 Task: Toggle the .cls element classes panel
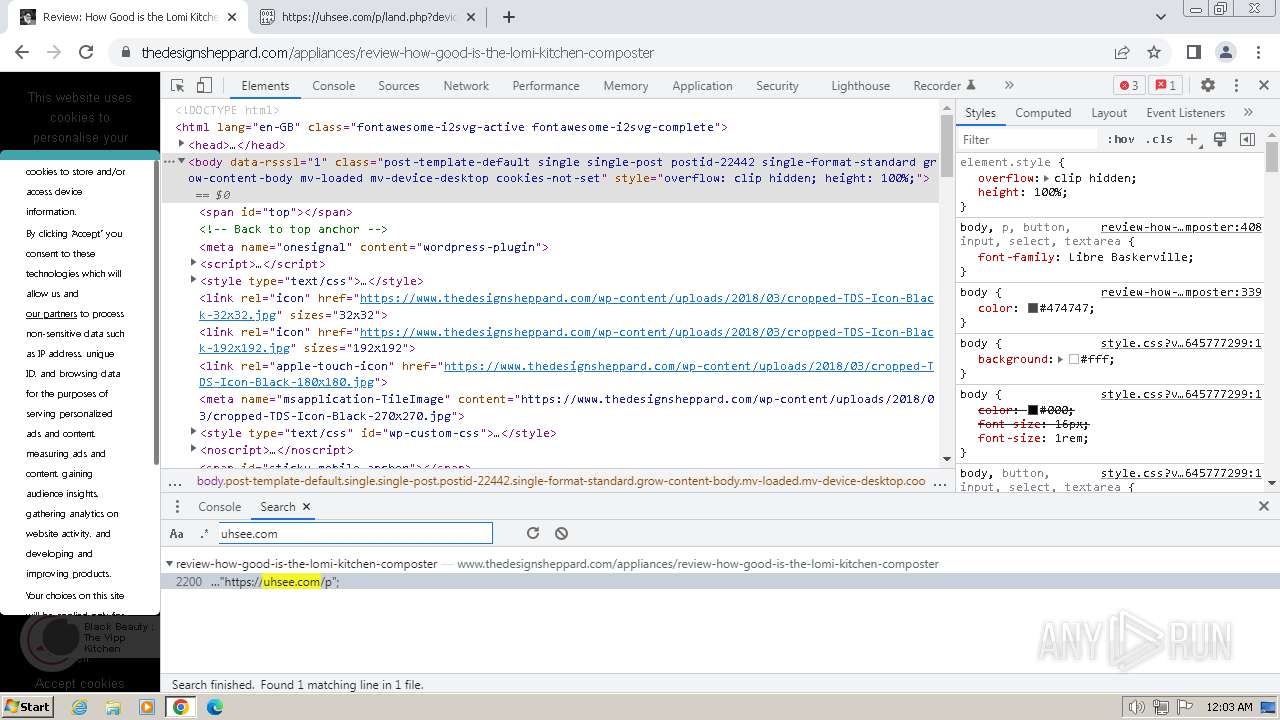[x=1159, y=139]
